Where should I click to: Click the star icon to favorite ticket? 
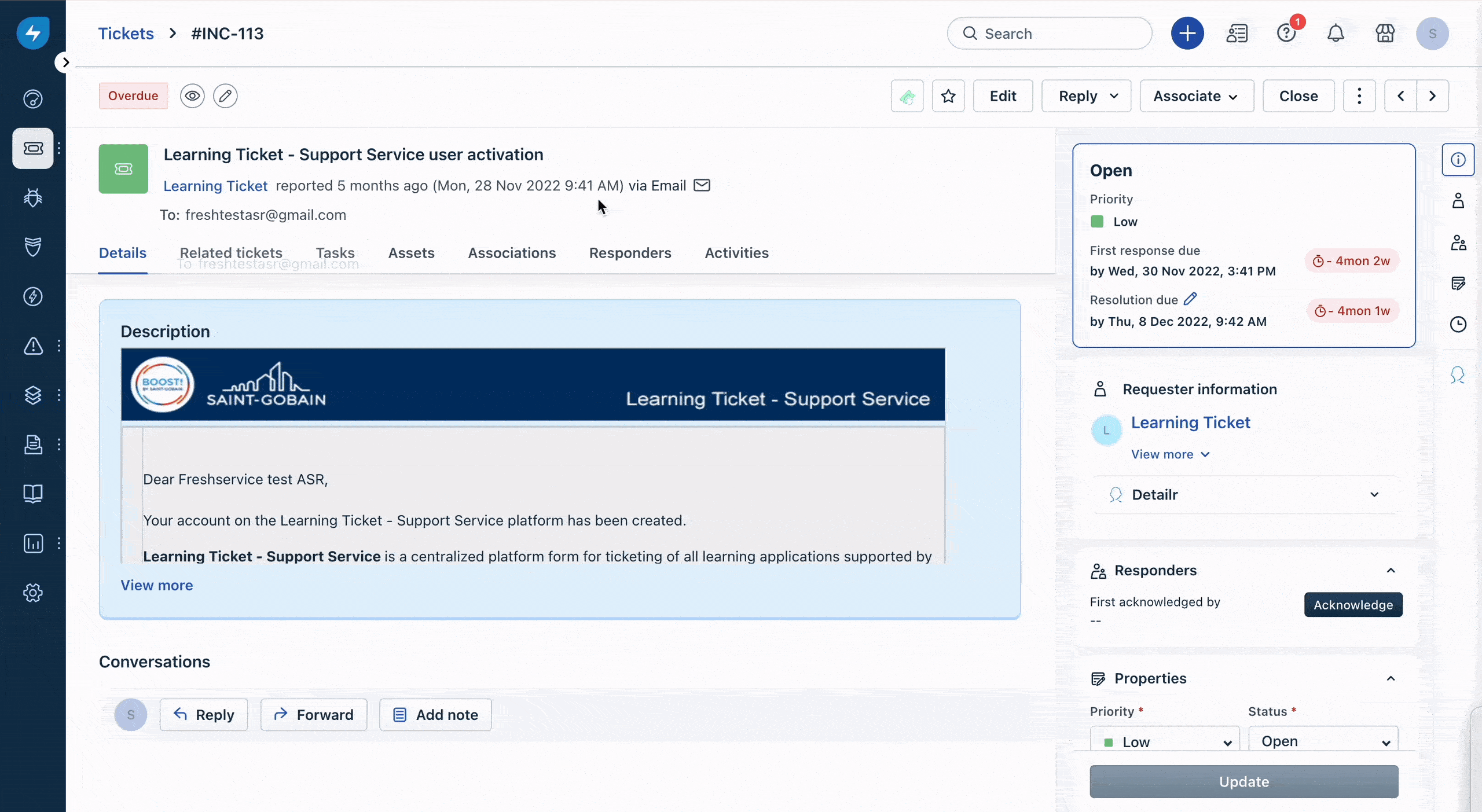click(x=948, y=96)
